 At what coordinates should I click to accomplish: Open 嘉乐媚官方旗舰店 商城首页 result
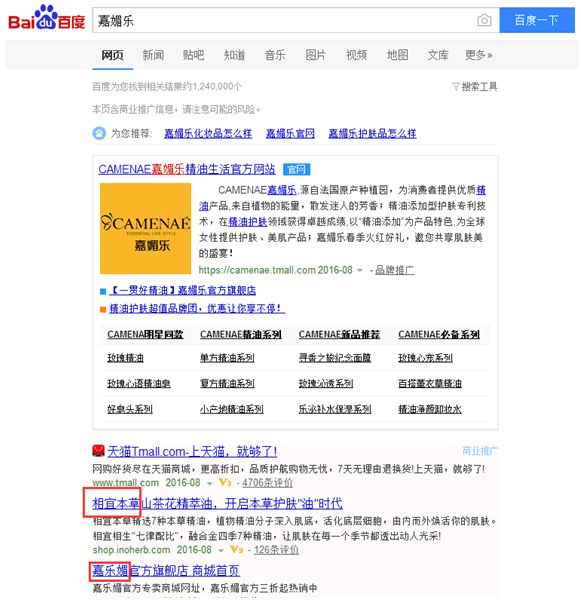(x=166, y=571)
